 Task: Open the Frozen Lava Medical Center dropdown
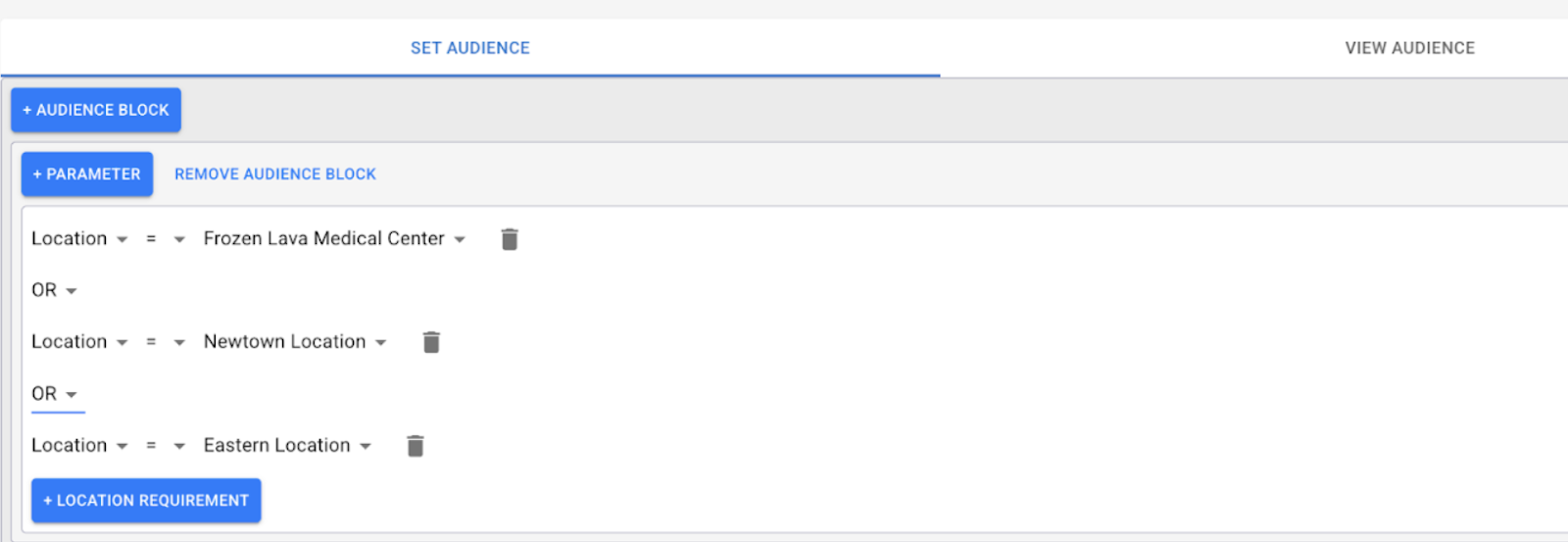pos(334,239)
